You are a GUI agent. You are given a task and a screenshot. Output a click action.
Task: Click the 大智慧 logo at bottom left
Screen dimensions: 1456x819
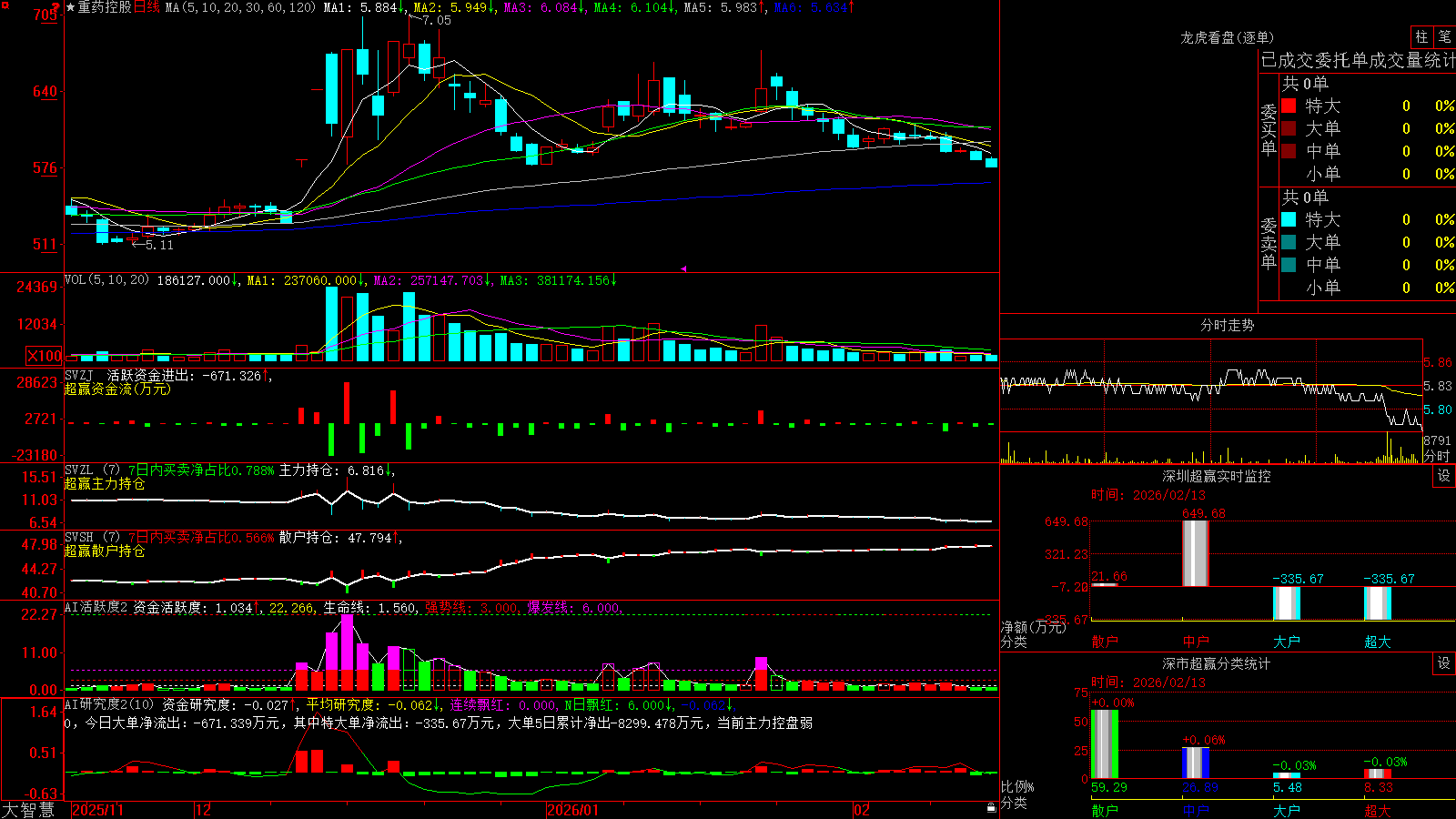(28, 810)
